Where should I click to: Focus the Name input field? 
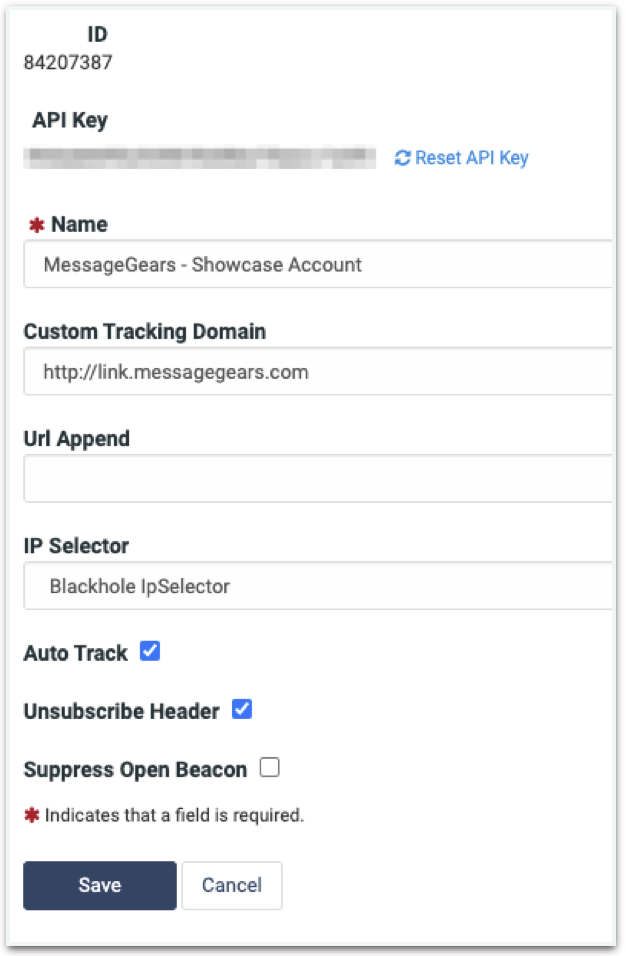318,264
